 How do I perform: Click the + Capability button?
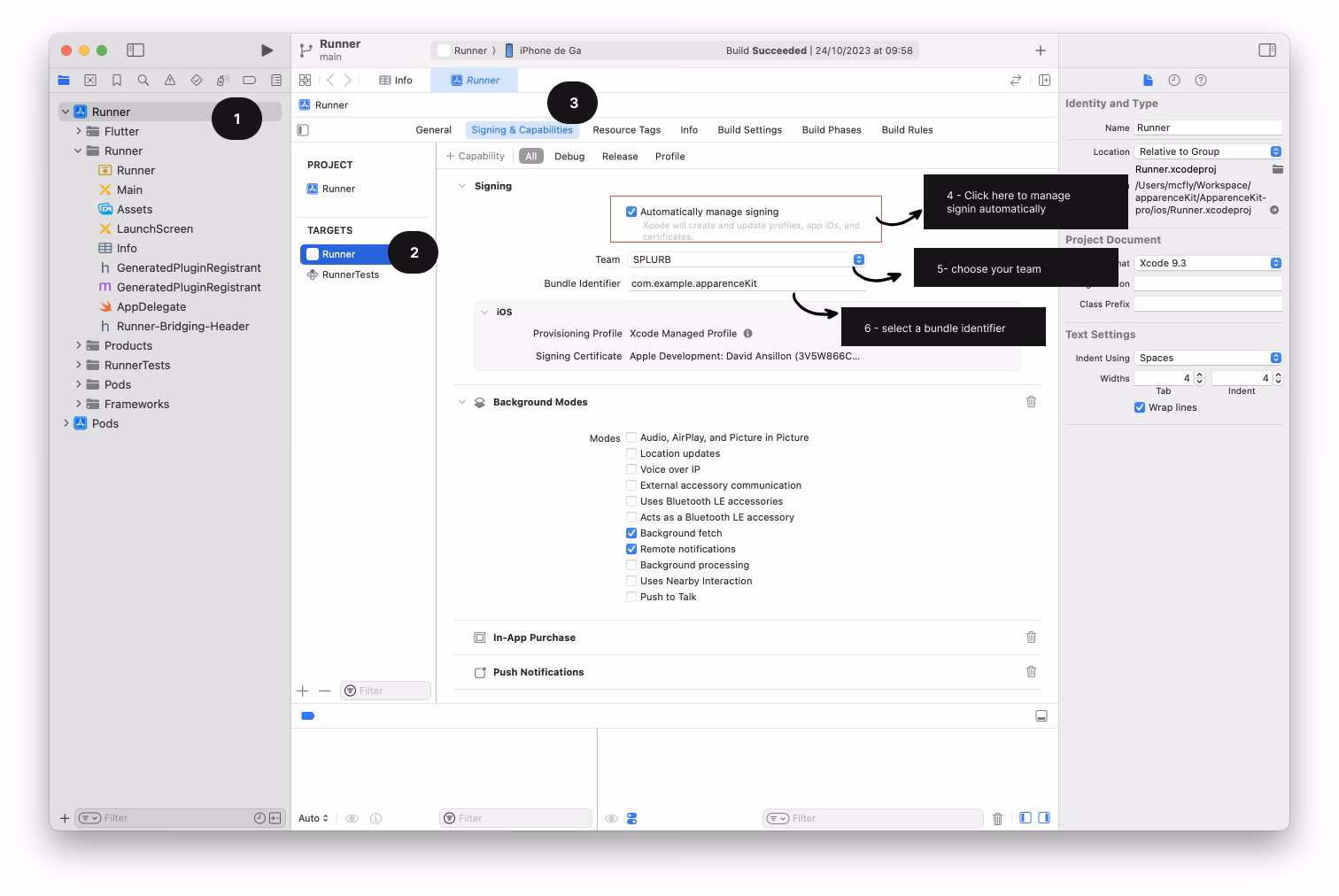coord(476,157)
